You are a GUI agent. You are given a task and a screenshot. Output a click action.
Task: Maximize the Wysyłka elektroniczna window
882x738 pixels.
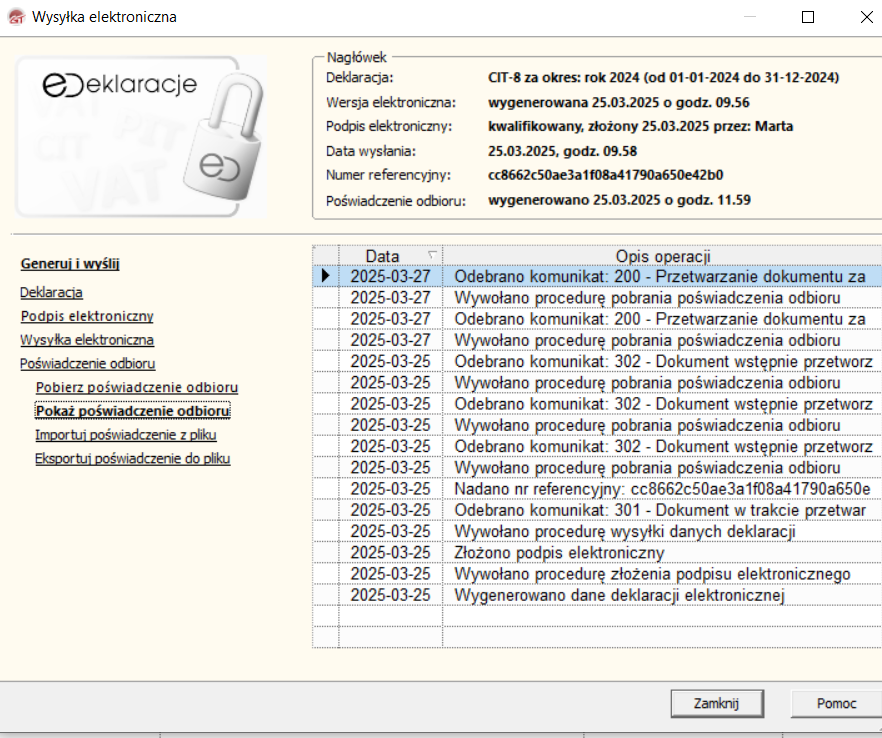tap(808, 17)
